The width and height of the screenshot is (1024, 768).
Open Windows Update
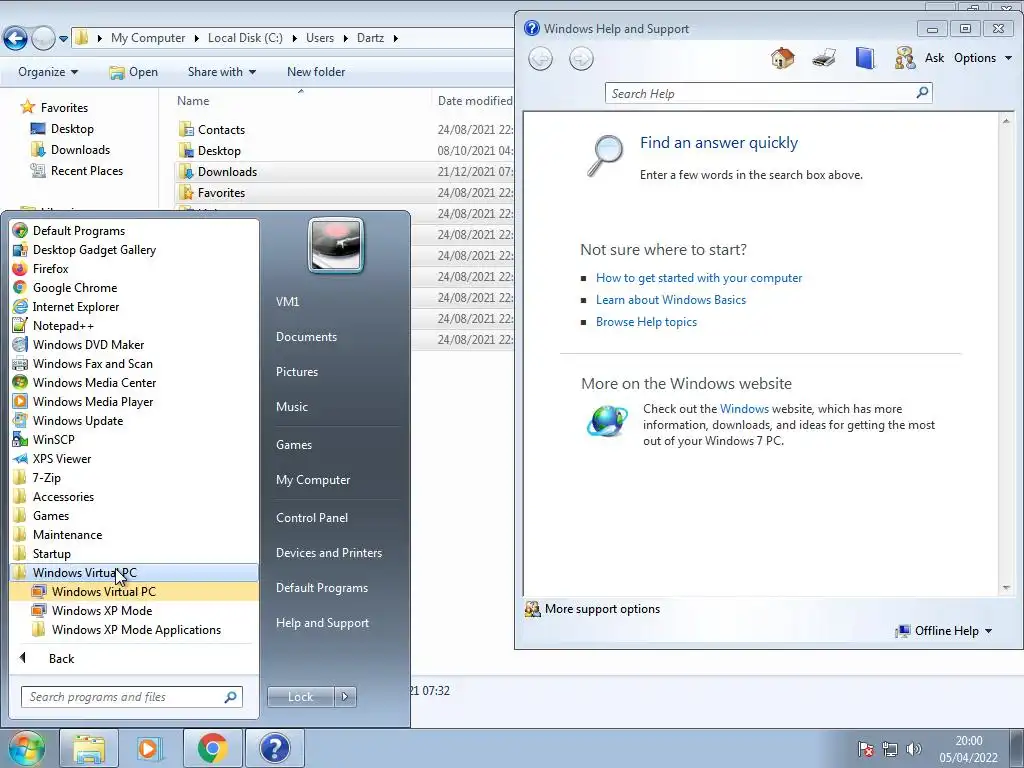78,420
